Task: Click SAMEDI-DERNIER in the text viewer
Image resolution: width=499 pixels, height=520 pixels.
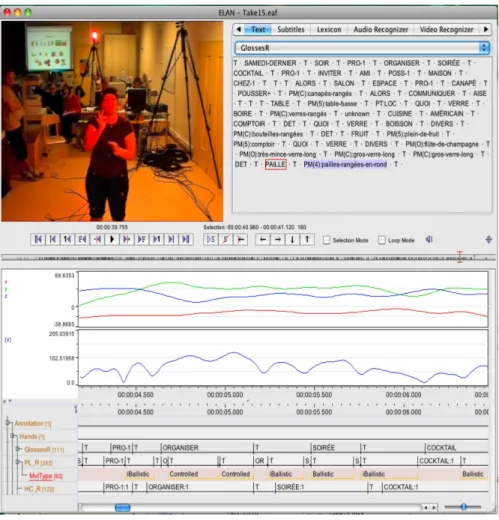Action: pos(270,63)
